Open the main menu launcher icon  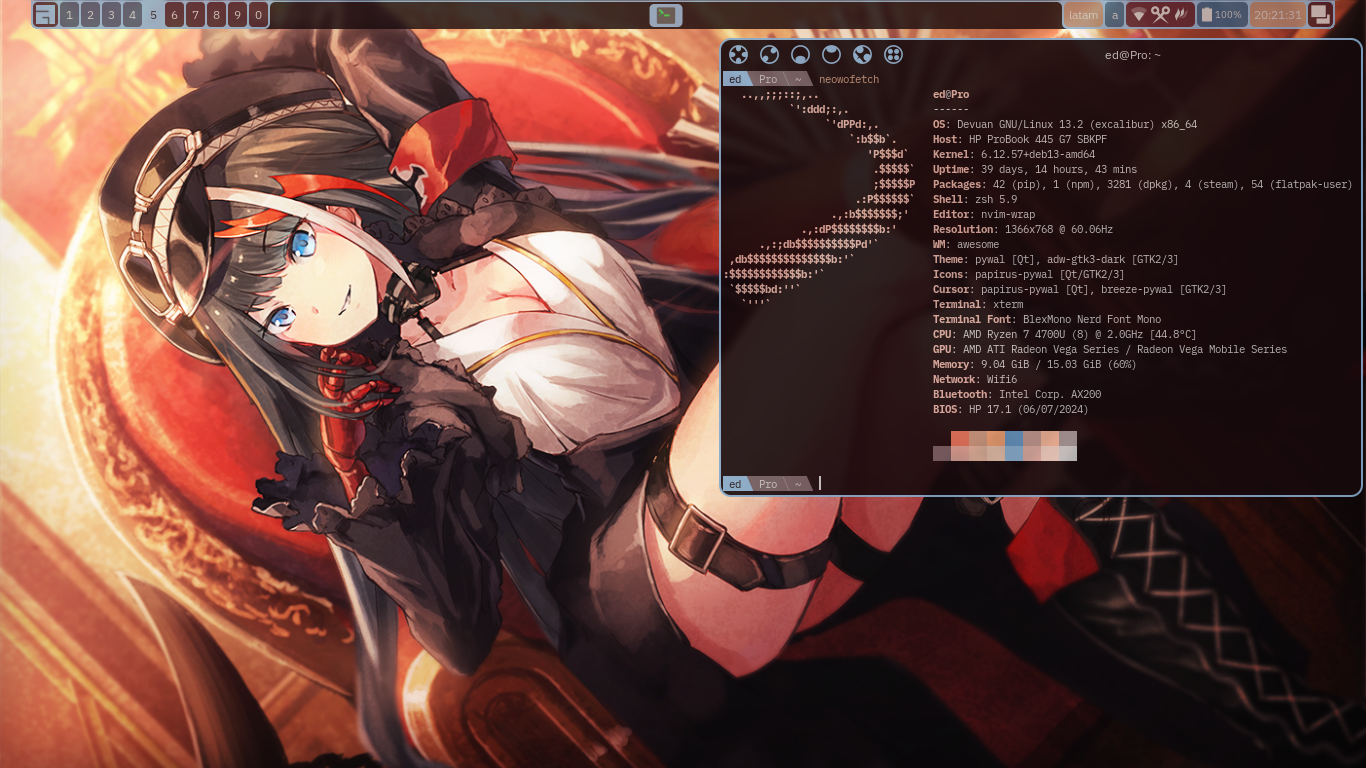(45, 15)
